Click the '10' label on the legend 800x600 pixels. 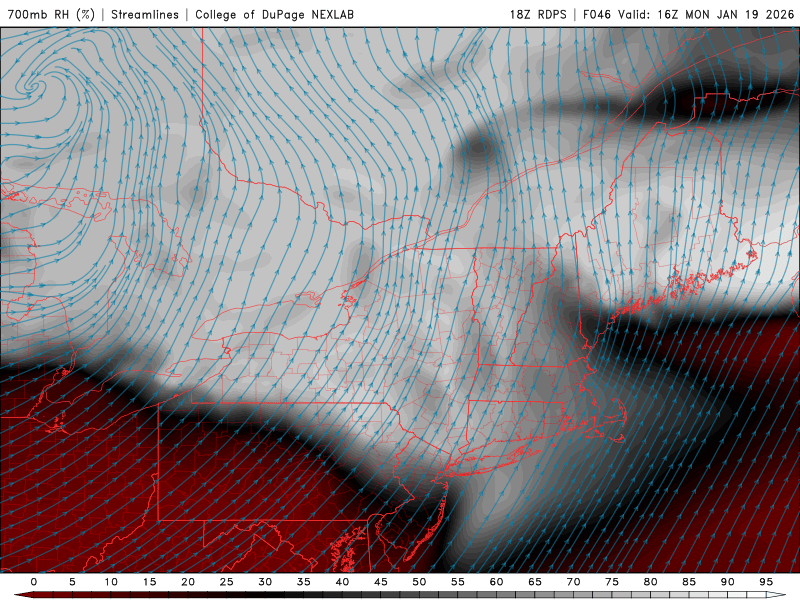[x=111, y=582]
